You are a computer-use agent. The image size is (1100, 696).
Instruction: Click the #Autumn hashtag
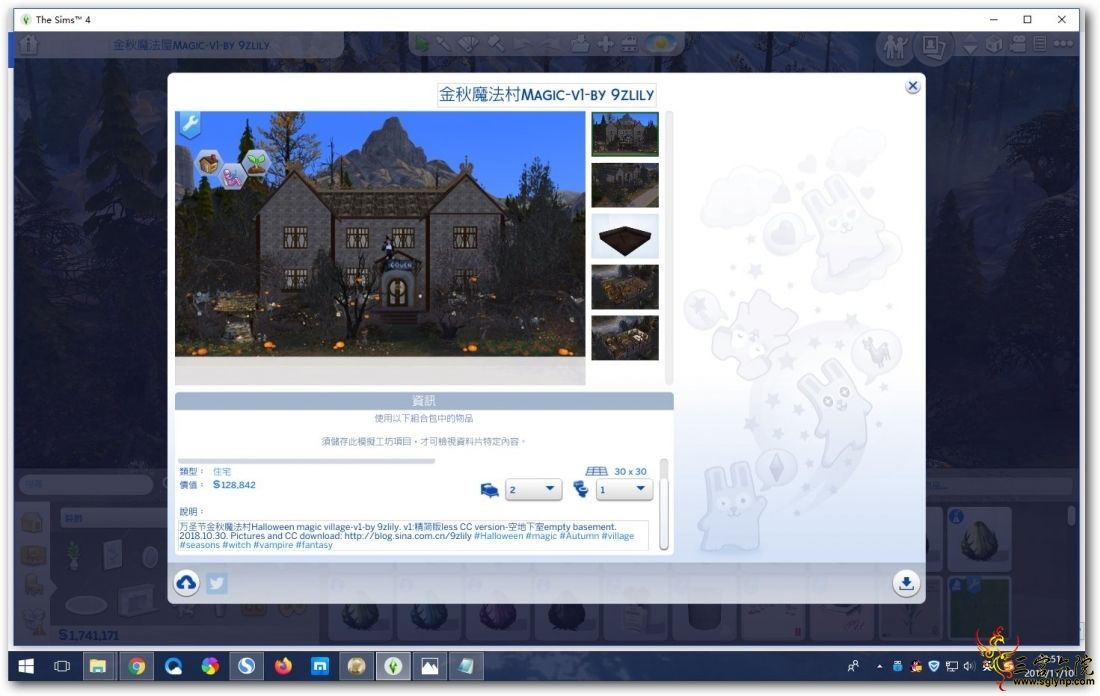pos(579,536)
